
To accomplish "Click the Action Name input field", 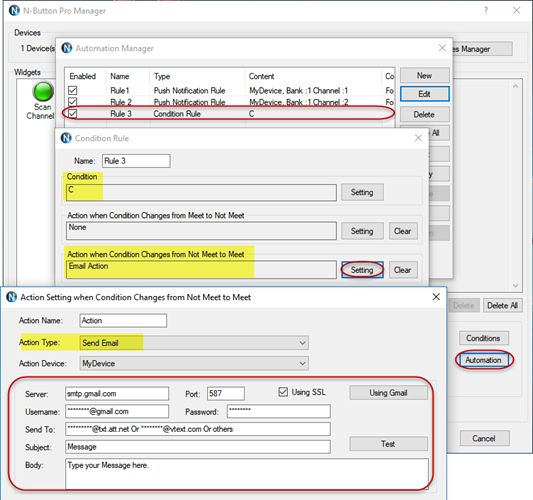I will (123, 321).
